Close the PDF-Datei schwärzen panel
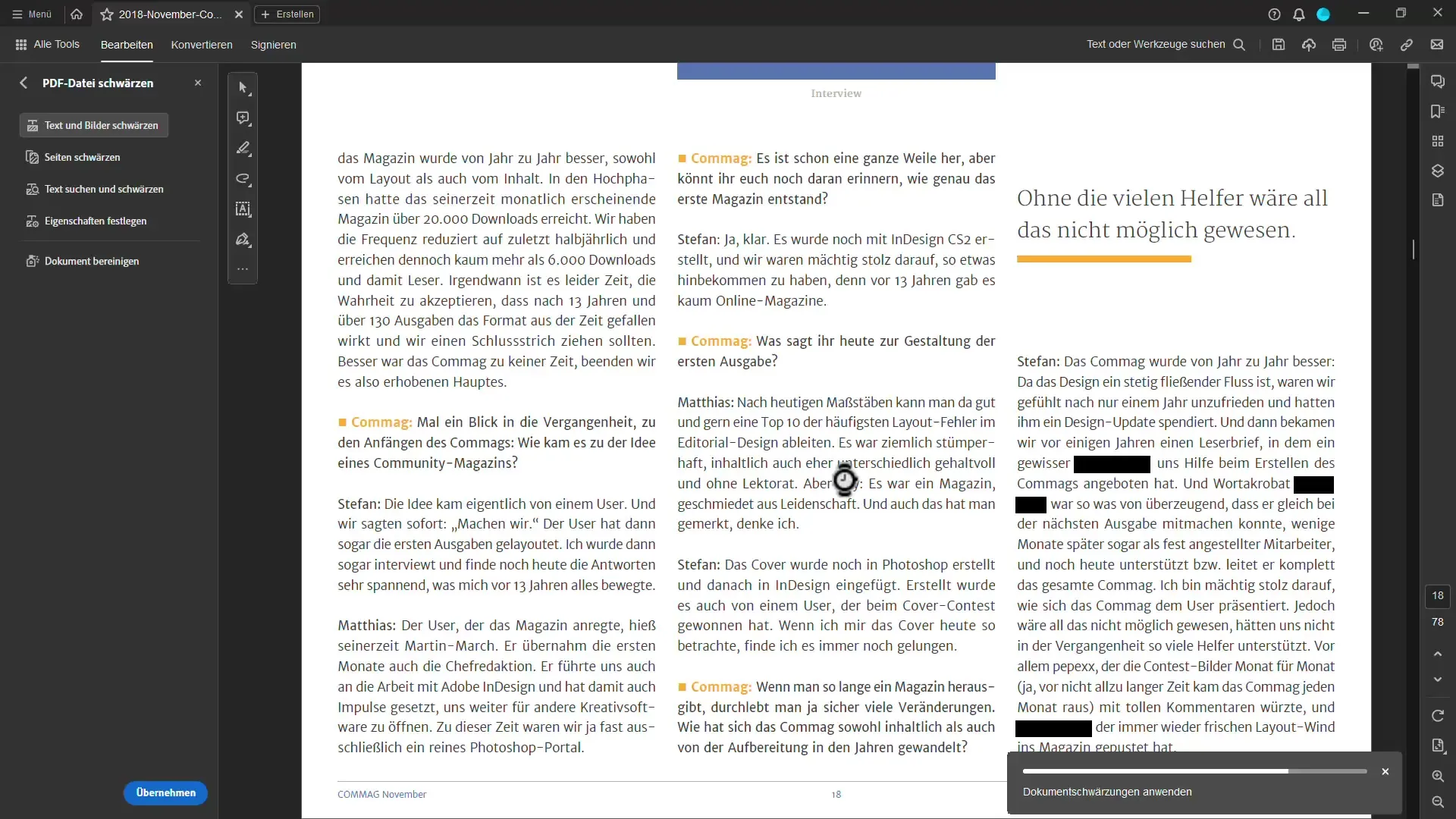The height and width of the screenshot is (819, 1456). click(198, 83)
